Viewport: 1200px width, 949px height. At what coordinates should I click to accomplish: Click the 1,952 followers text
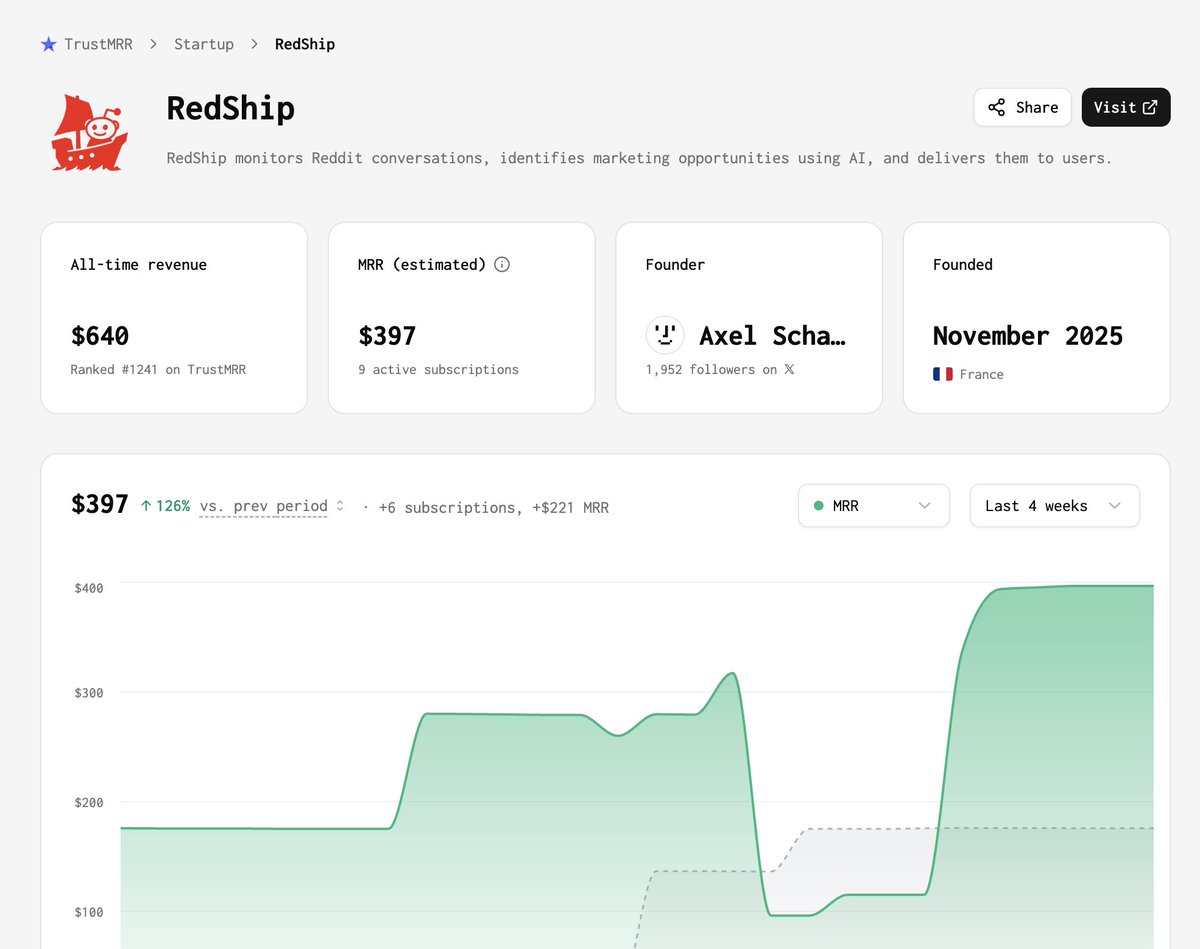coord(713,370)
